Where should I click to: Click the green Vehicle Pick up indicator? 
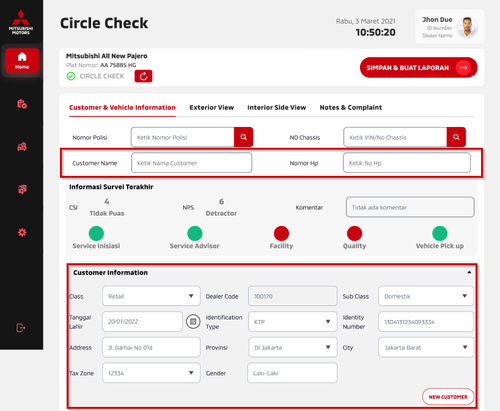coord(440,233)
